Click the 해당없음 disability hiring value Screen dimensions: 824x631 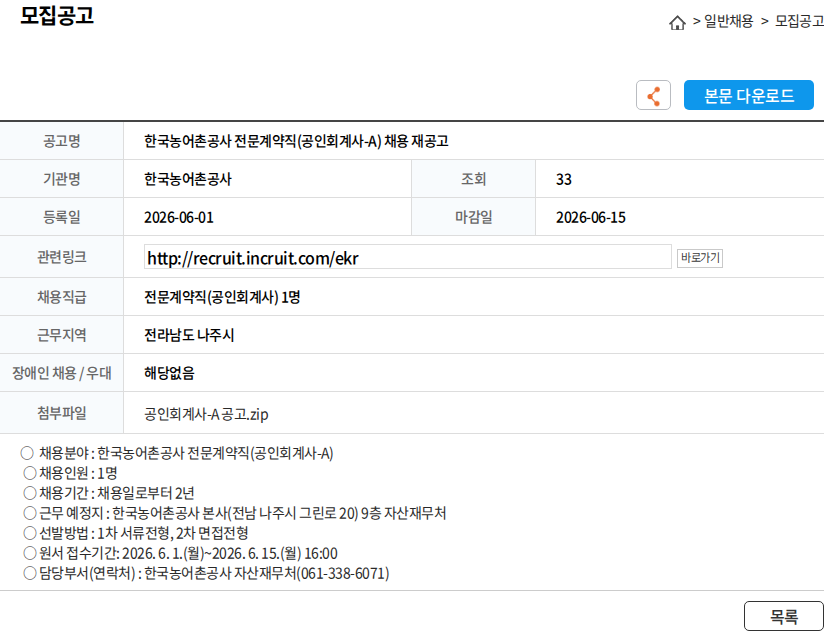[169, 373]
